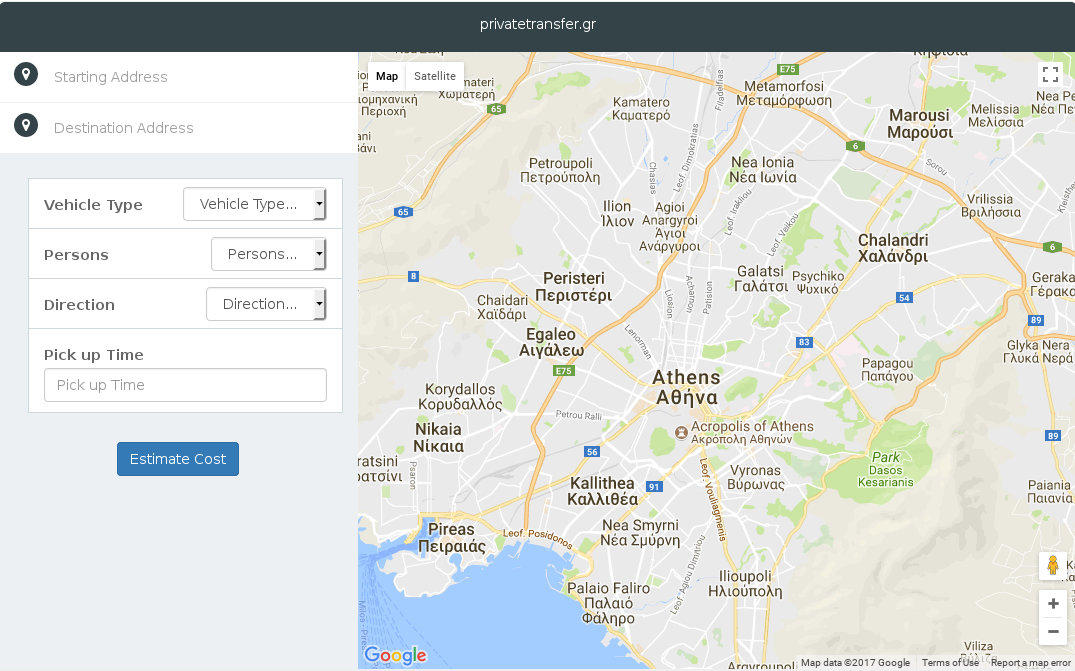Switch to Satellite view tab
This screenshot has height=671, width=1075.
(435, 76)
